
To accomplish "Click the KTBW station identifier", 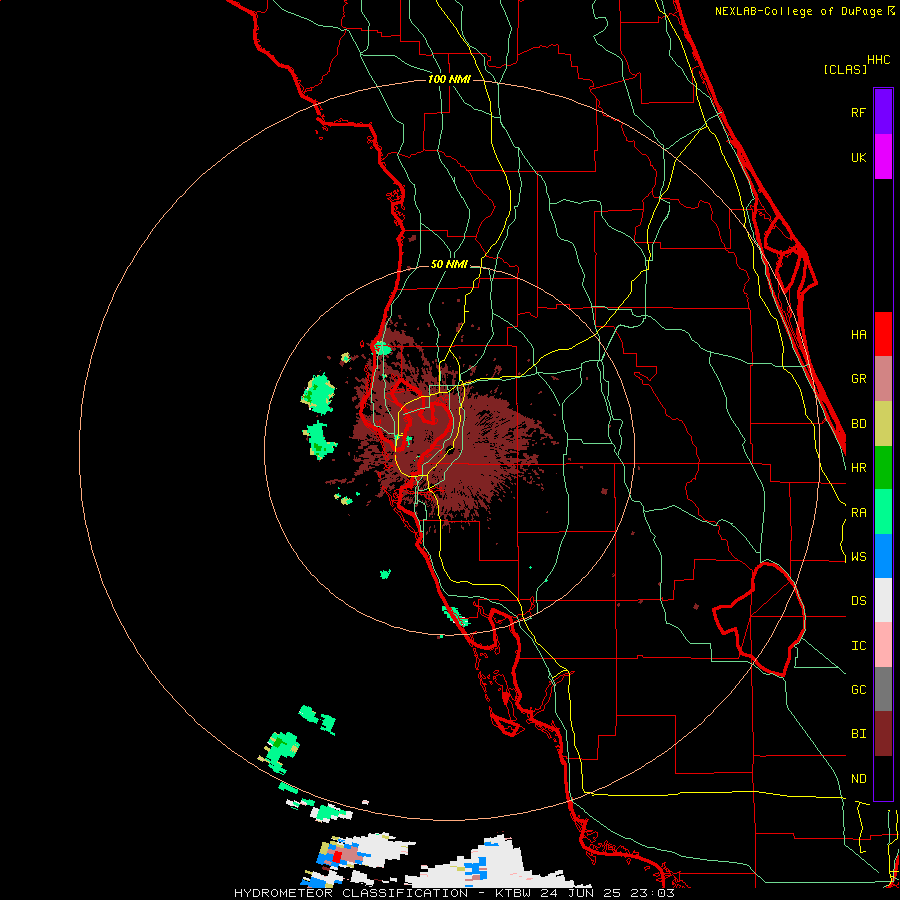I will (x=513, y=893).
